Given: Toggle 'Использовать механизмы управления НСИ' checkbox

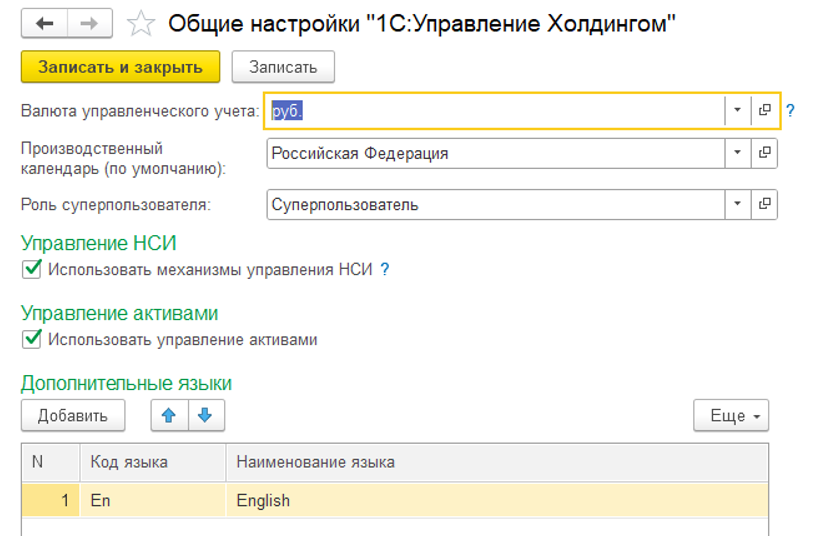Looking at the screenshot, I should click(x=32, y=269).
